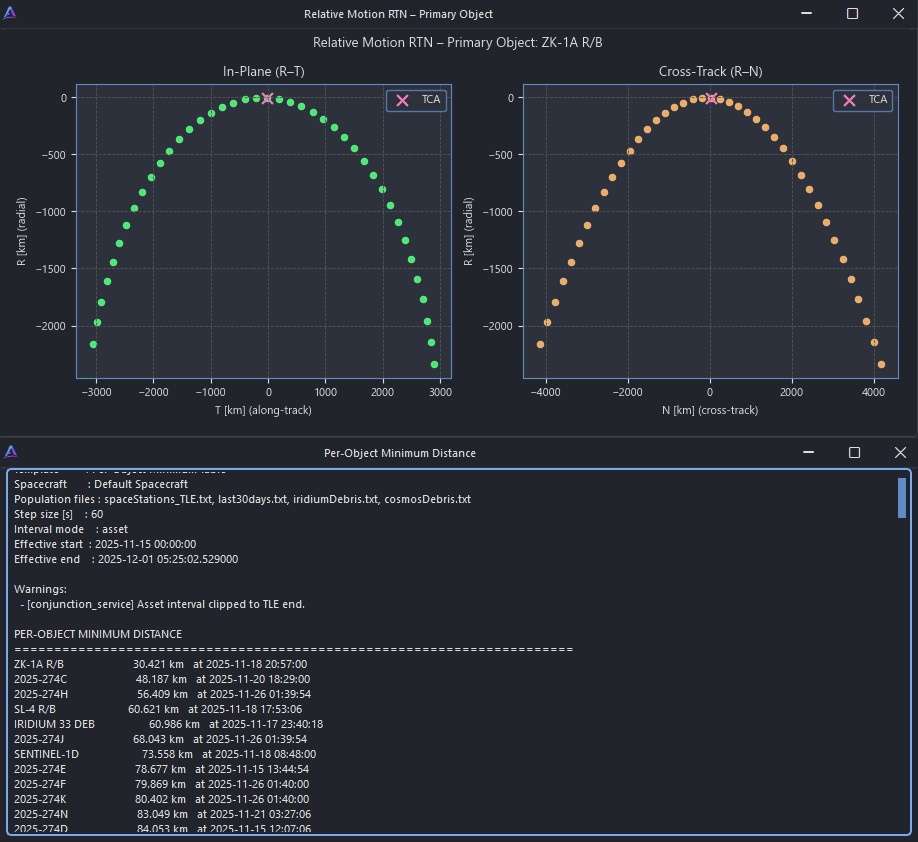
Task: Minimize the Relative Motion RTN window
Action: point(807,14)
